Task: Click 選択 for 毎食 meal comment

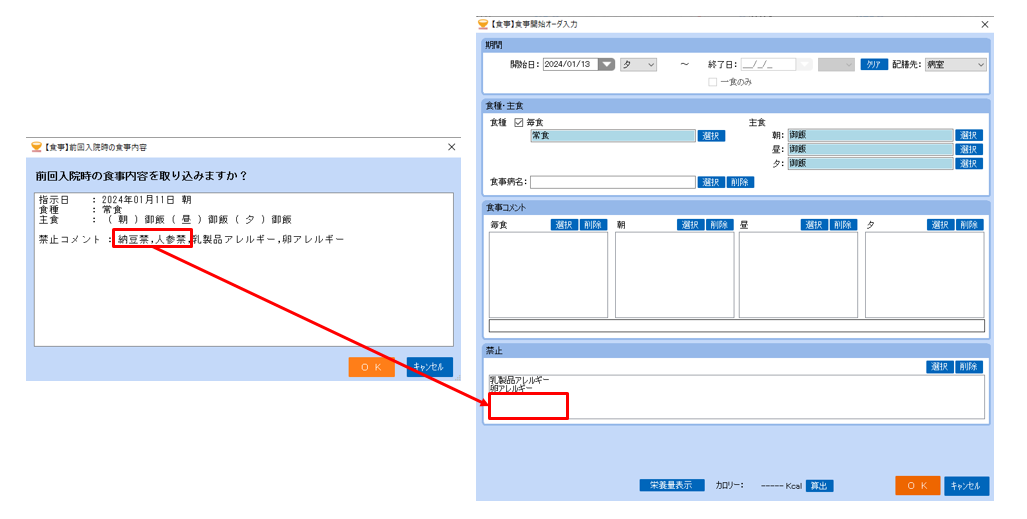Action: [564, 225]
